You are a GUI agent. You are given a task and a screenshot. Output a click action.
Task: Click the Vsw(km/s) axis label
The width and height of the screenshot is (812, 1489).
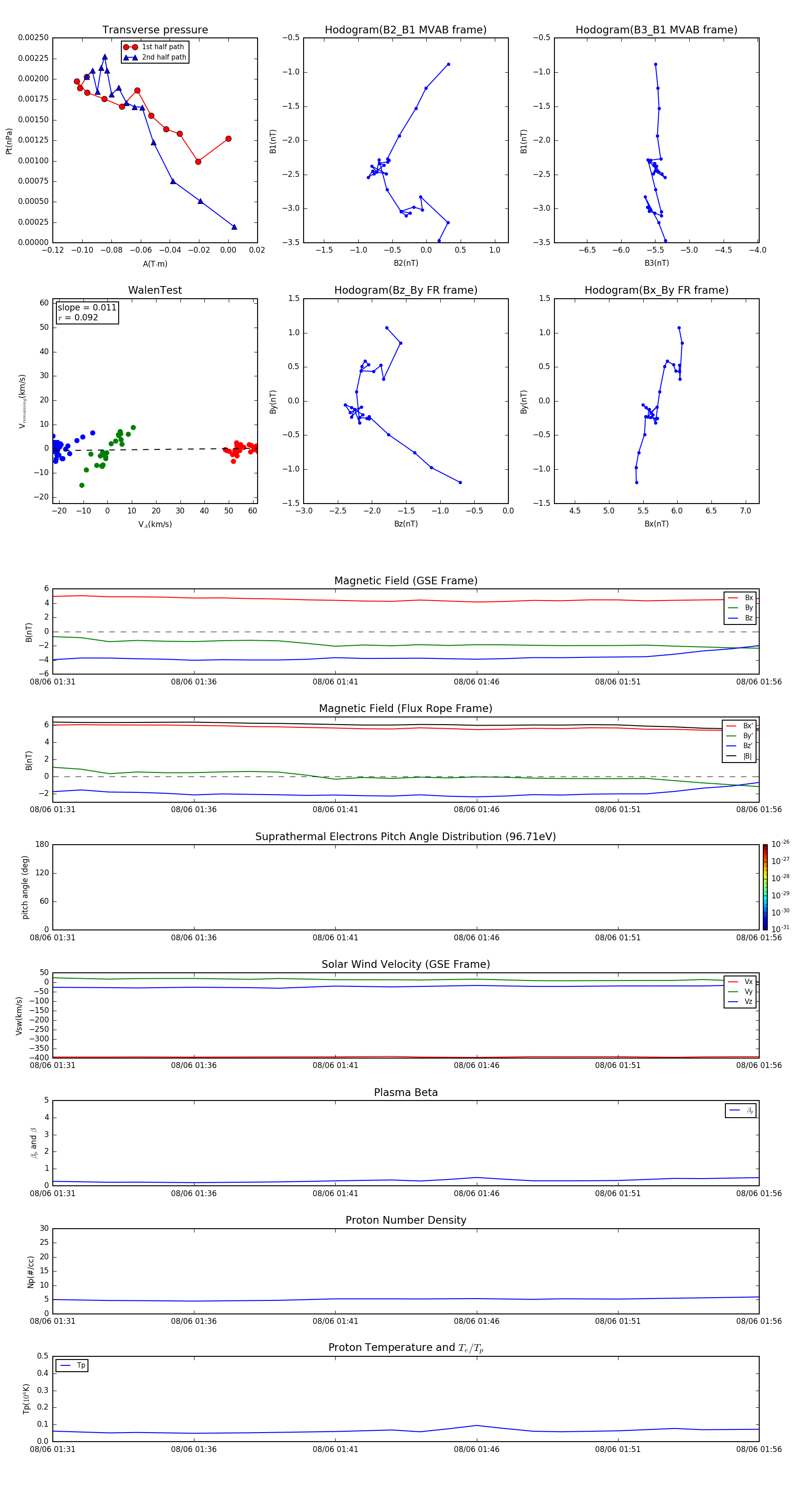click(x=19, y=1016)
